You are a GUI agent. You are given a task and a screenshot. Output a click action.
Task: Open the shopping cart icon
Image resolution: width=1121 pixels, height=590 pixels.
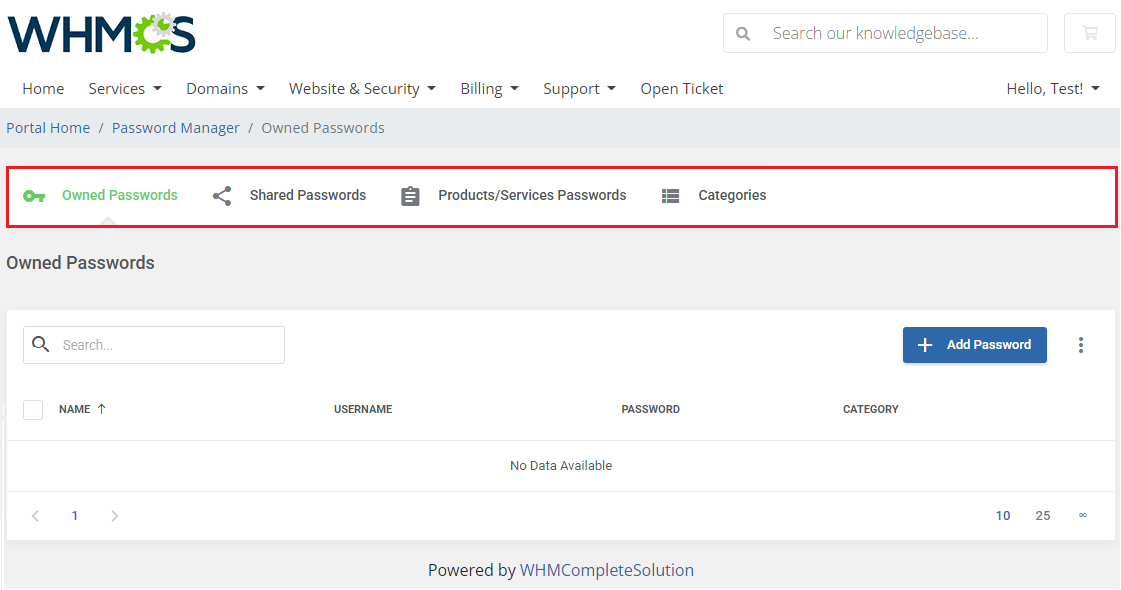tap(1090, 33)
